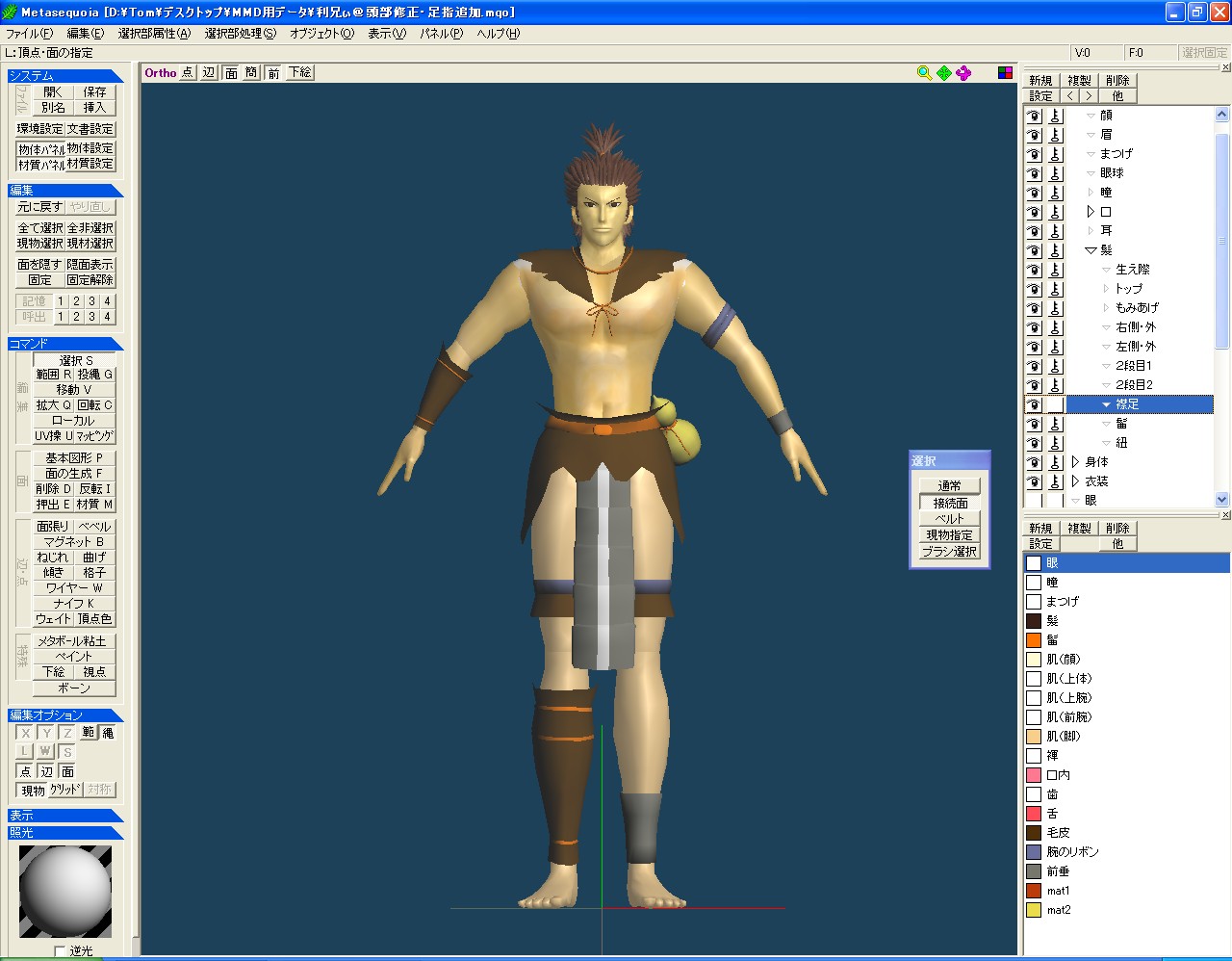Enable the 逆光 backlight checkbox

point(60,951)
